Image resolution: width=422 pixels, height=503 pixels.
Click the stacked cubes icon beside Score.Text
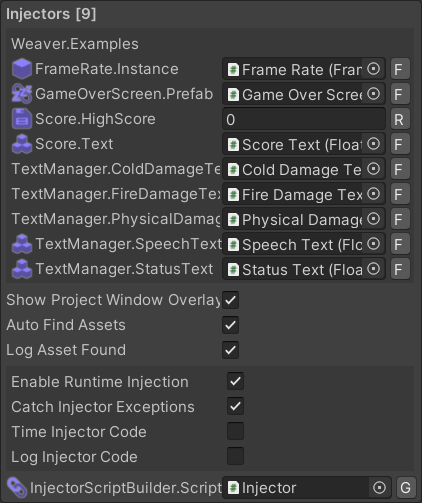click(x=22, y=144)
